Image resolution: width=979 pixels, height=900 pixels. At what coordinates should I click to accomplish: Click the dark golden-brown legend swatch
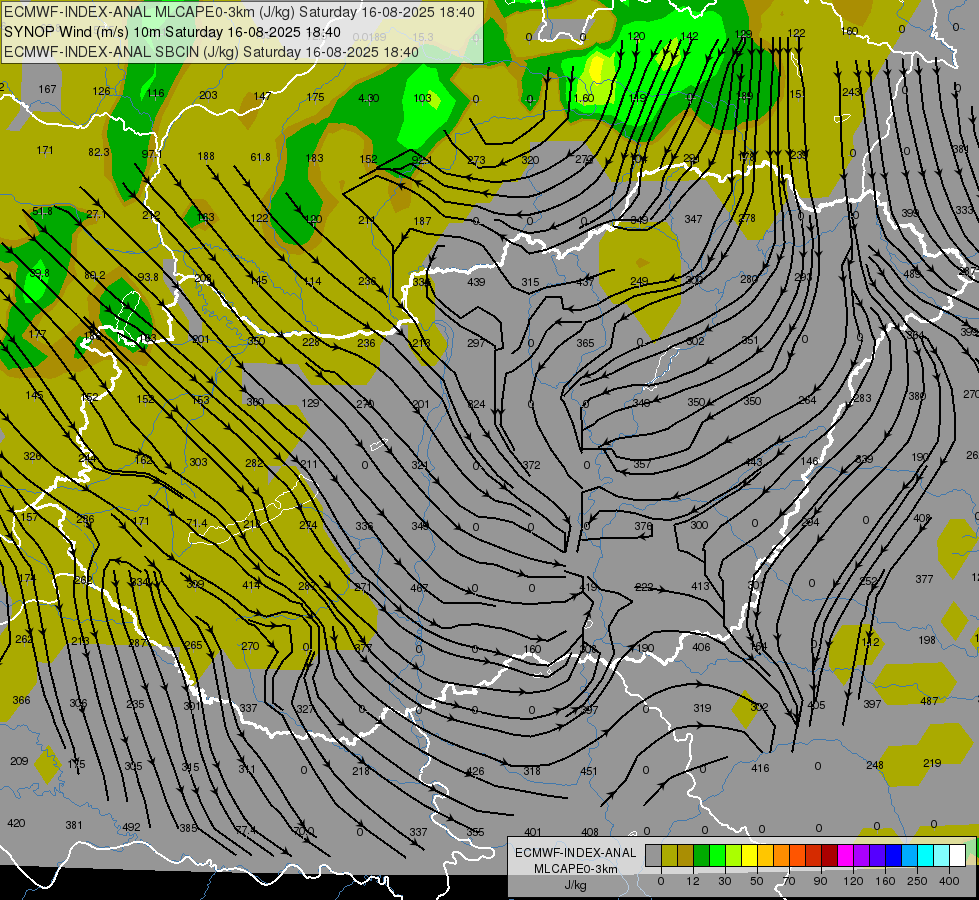coord(686,856)
